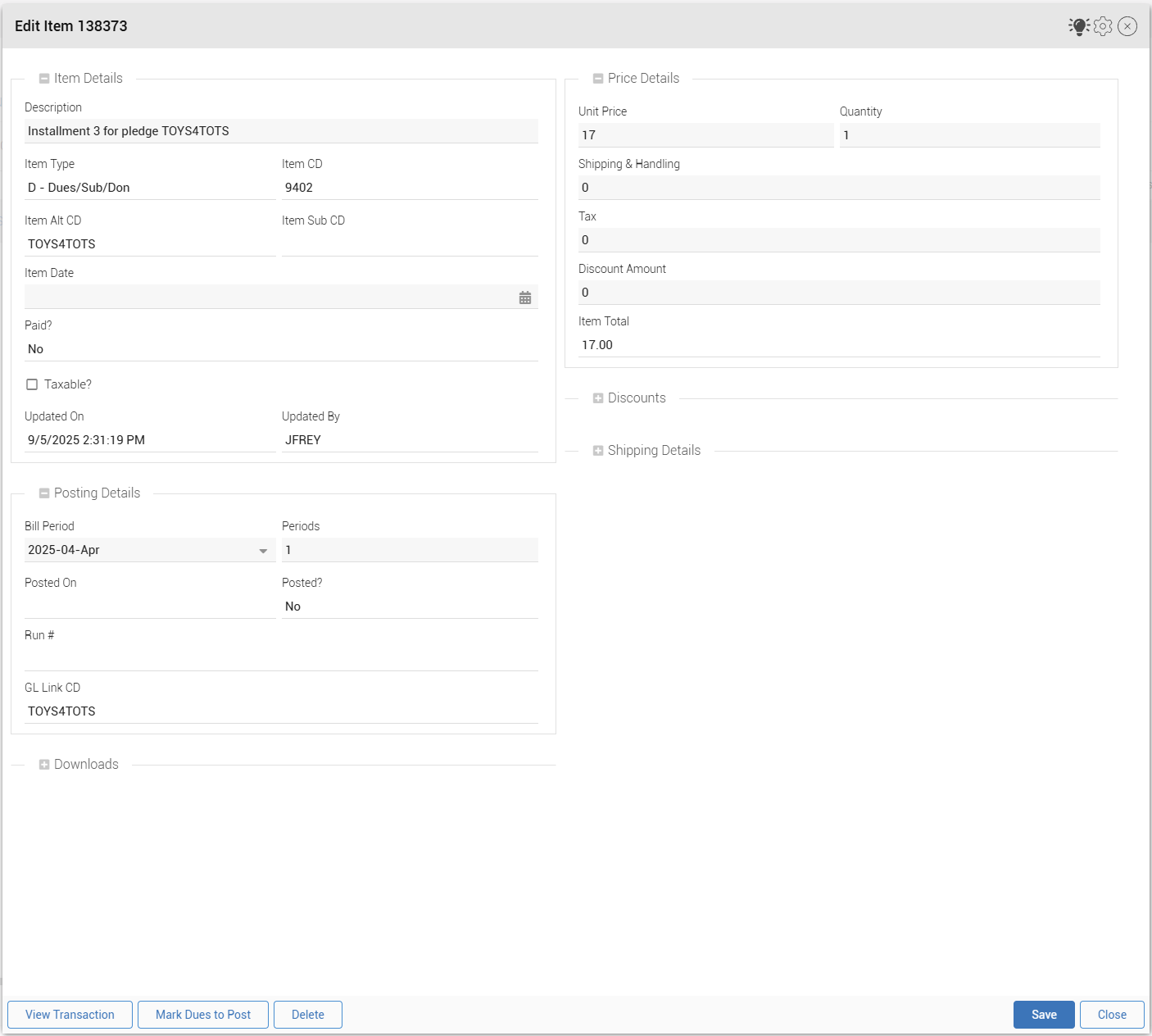
Task: Click the Delete button
Action: click(x=308, y=1015)
